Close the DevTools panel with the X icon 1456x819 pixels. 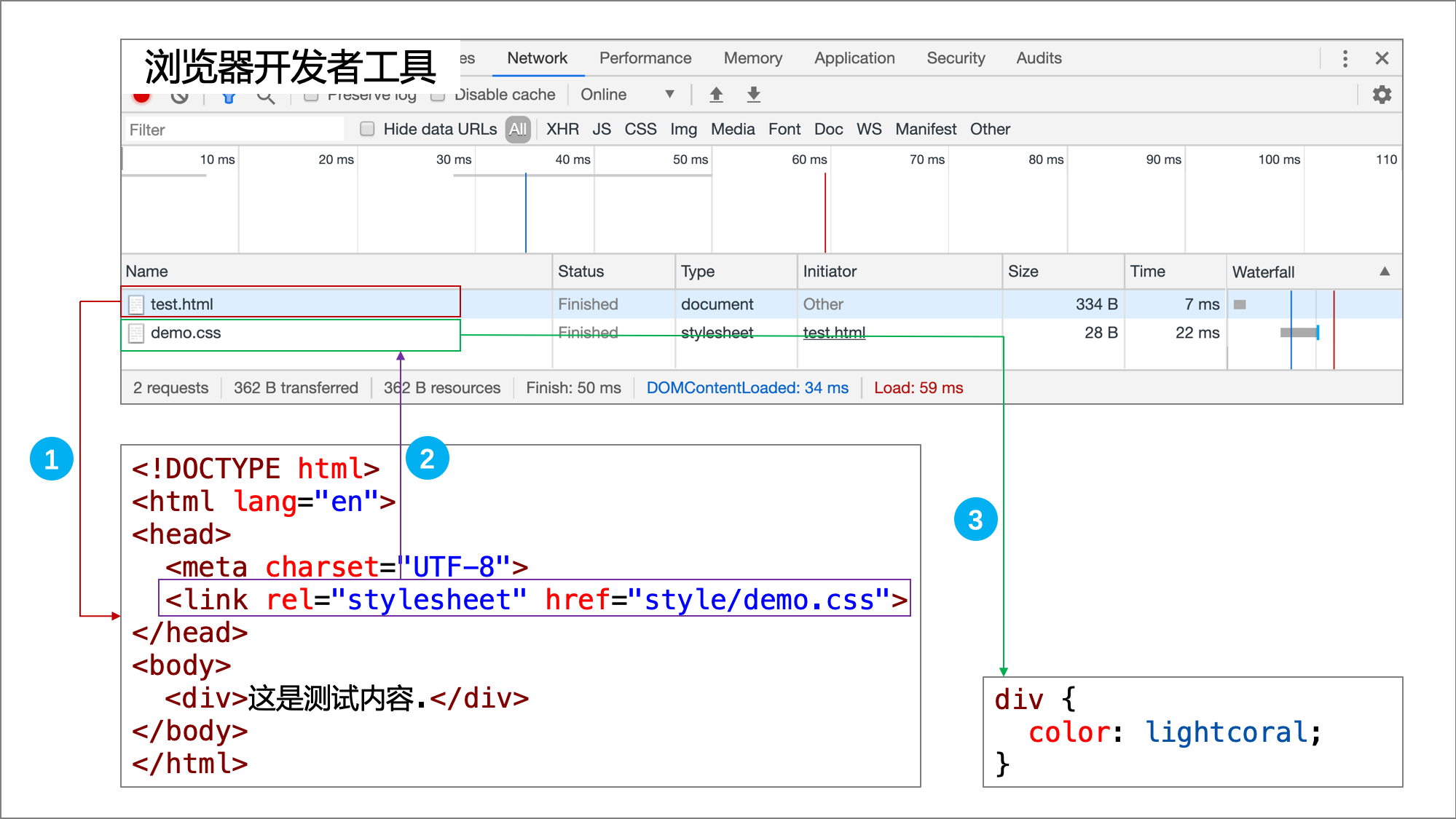click(x=1382, y=58)
